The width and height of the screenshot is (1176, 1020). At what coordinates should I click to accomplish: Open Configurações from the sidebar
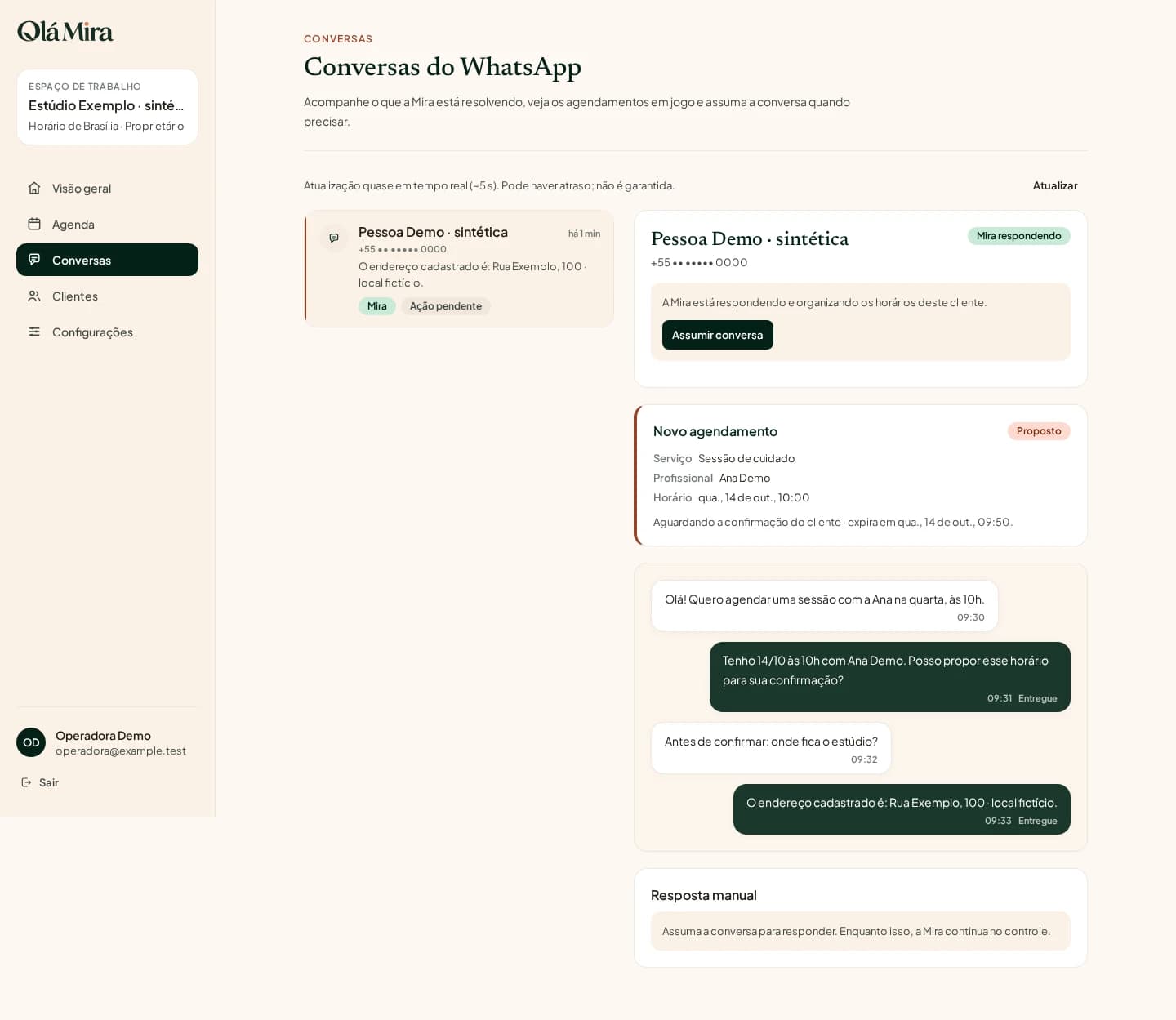tap(107, 332)
